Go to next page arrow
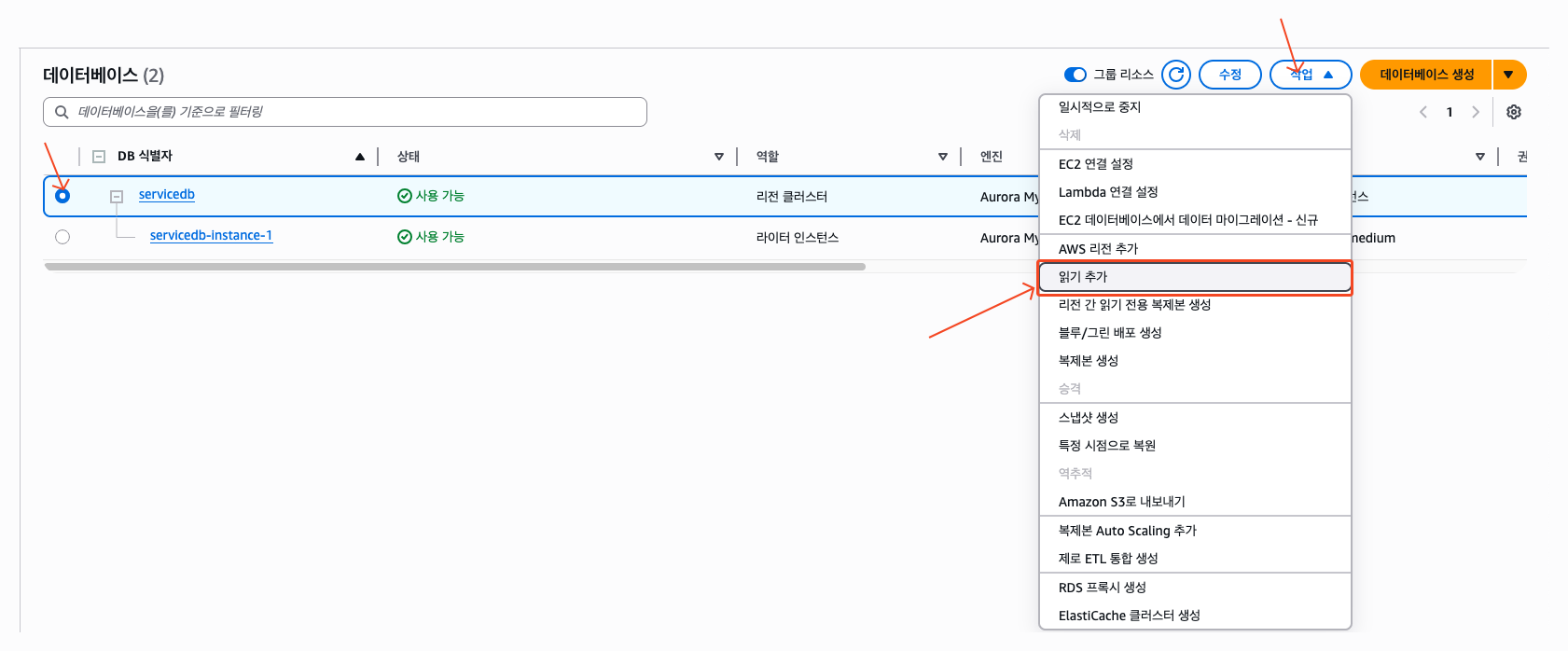This screenshot has width=1568, height=651. [x=1475, y=112]
